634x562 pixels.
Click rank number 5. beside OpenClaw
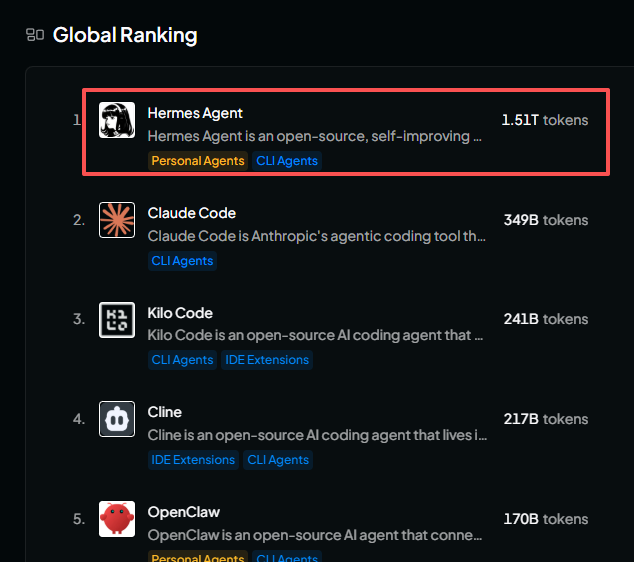tap(79, 519)
